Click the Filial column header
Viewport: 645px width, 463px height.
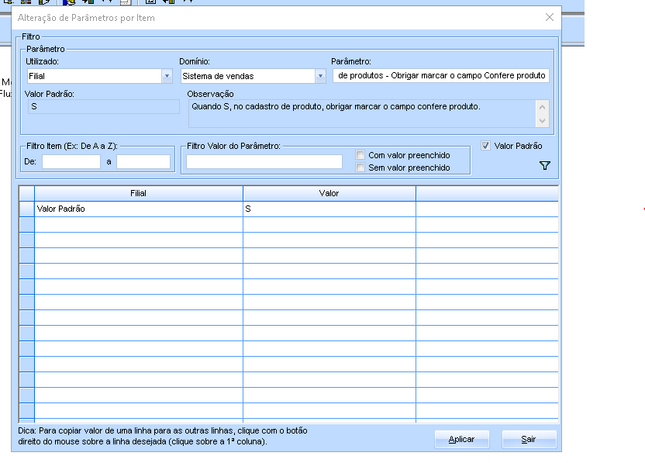tap(138, 193)
